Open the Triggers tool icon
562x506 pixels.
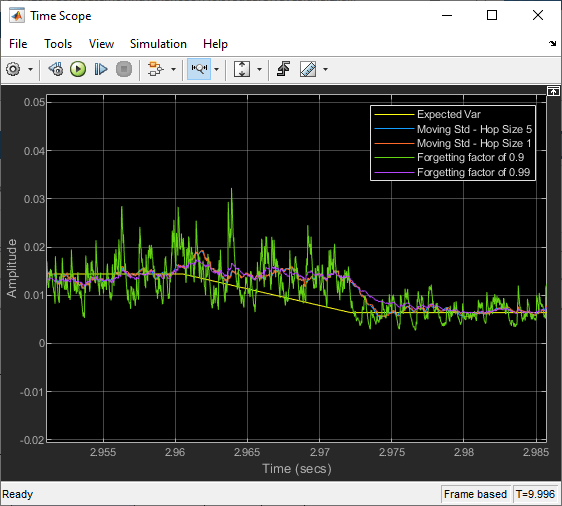click(283, 69)
